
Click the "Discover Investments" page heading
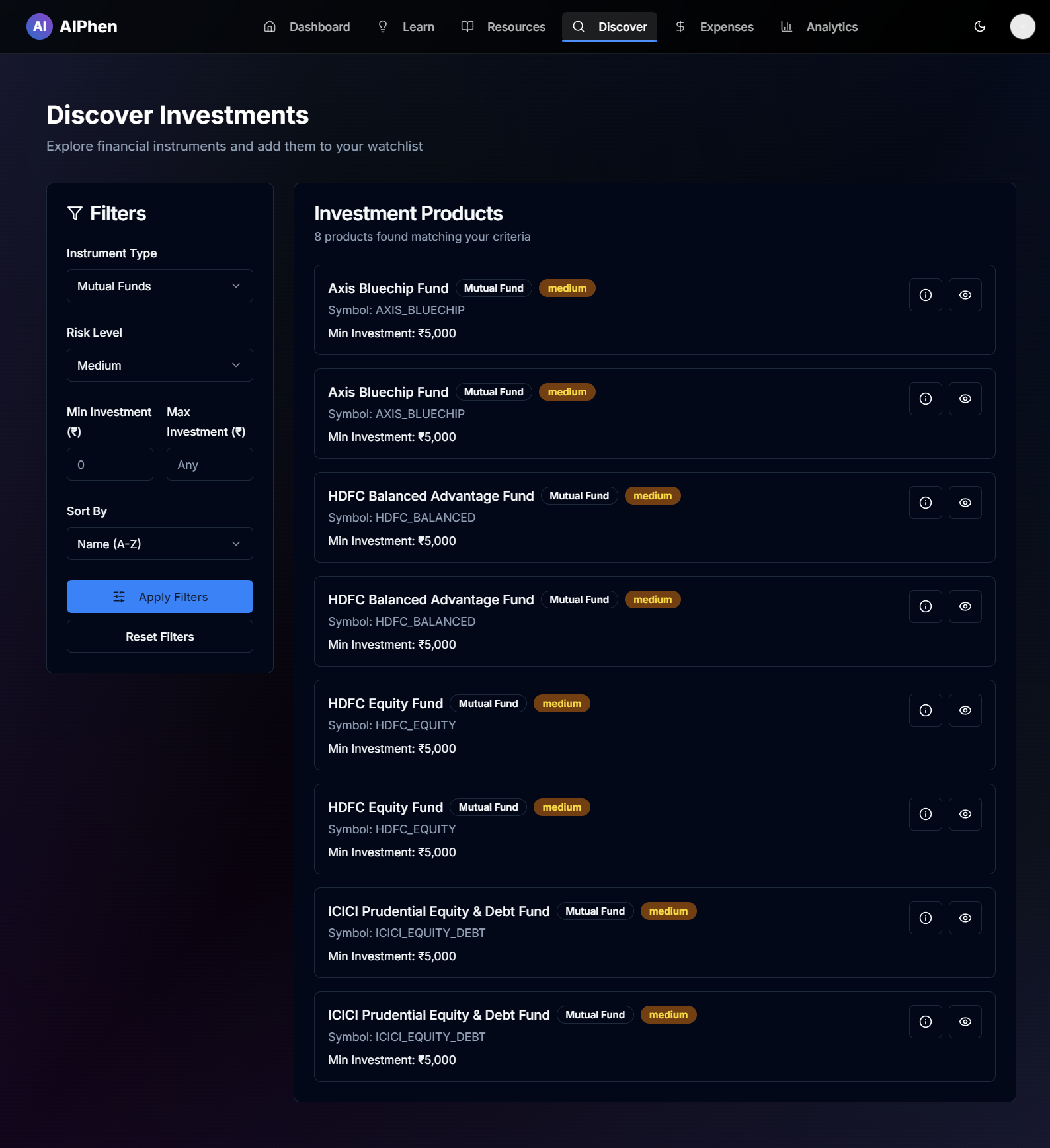pos(177,115)
